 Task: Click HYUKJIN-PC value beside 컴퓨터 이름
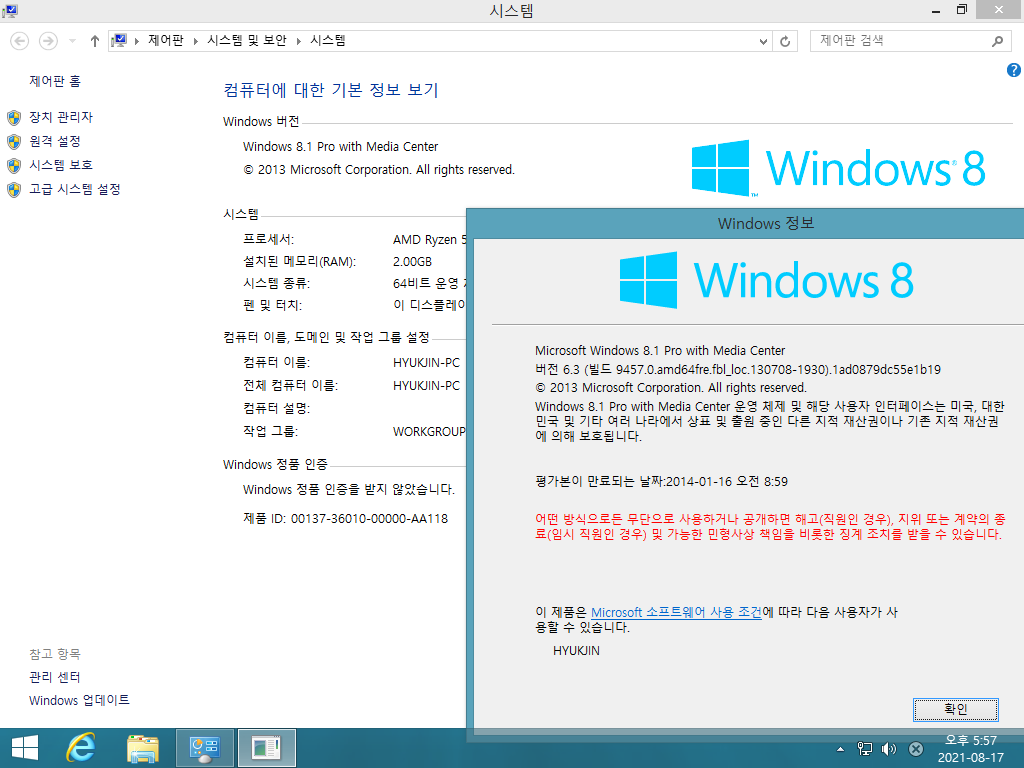426,362
